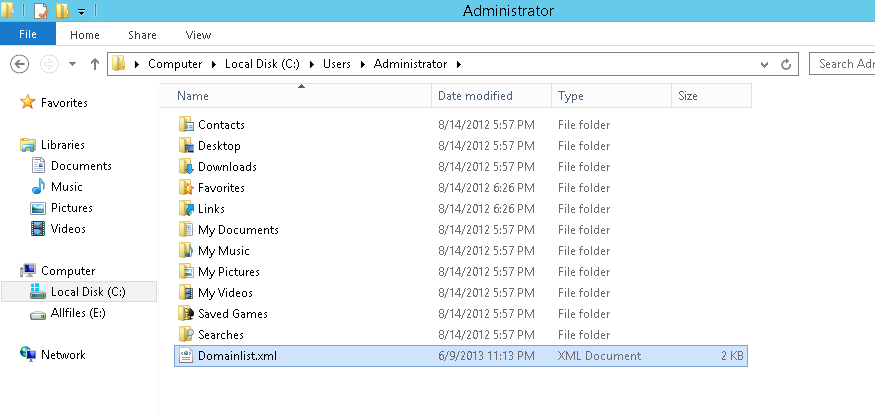Customize Quick Access Toolbar dropdown arrow
Screen dimensions: 875x414
click(81, 11)
